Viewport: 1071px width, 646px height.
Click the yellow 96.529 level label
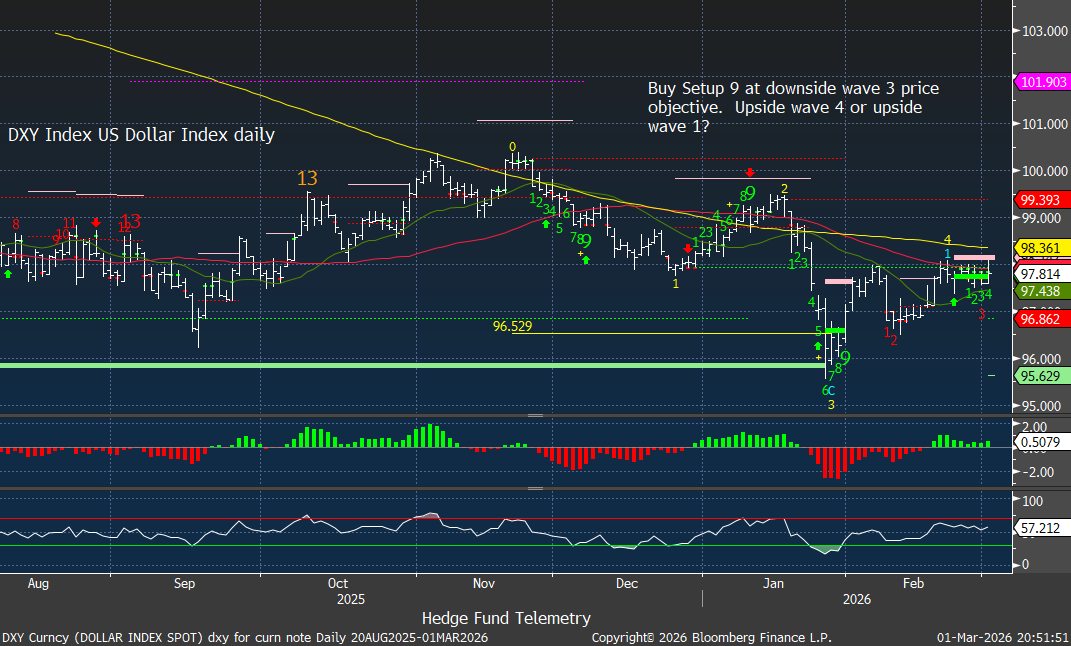pos(512,326)
